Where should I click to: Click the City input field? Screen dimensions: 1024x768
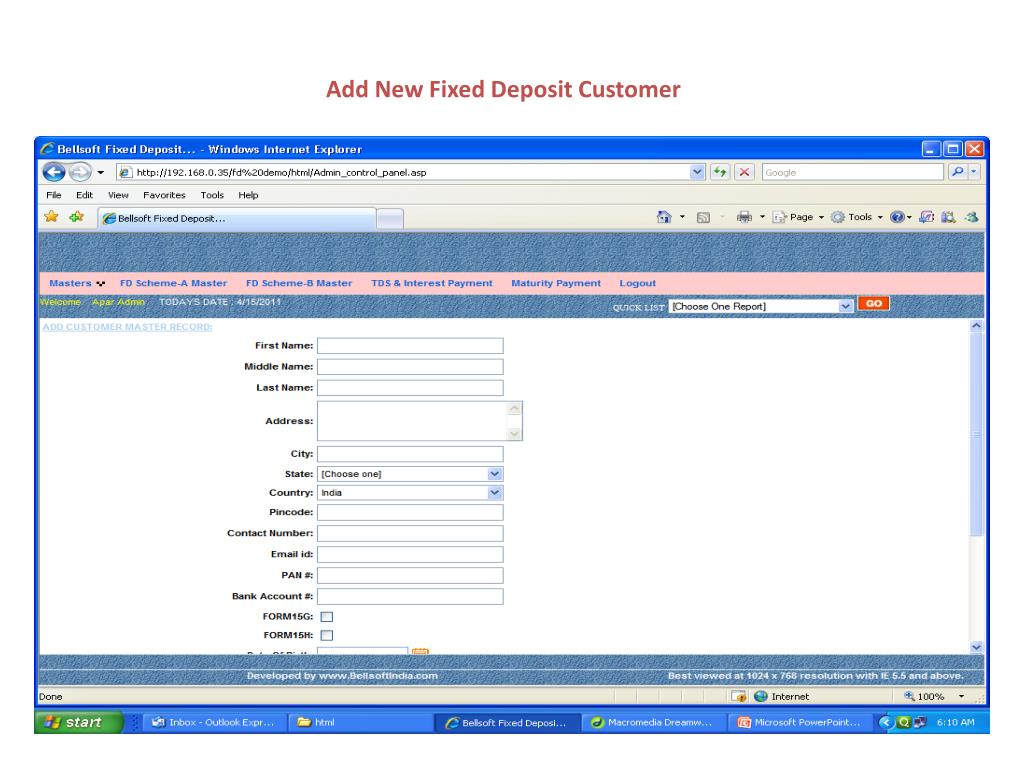click(410, 454)
